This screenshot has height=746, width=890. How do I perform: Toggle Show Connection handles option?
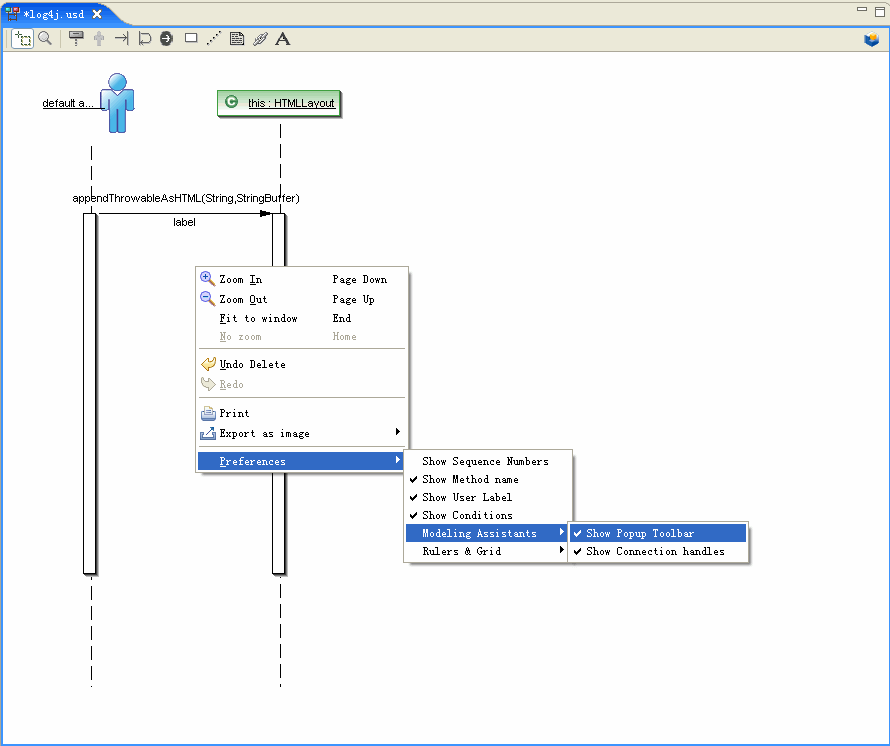pos(658,551)
